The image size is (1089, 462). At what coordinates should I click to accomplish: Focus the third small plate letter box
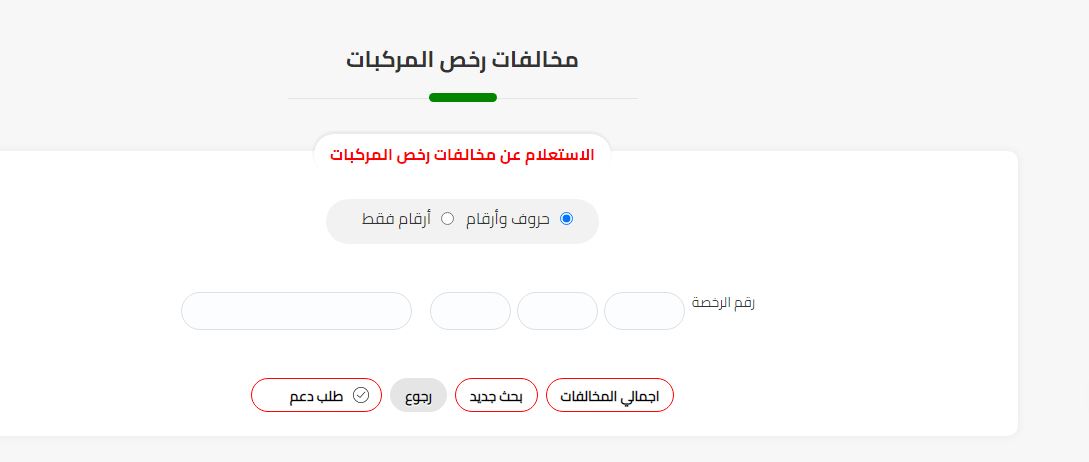[470, 311]
